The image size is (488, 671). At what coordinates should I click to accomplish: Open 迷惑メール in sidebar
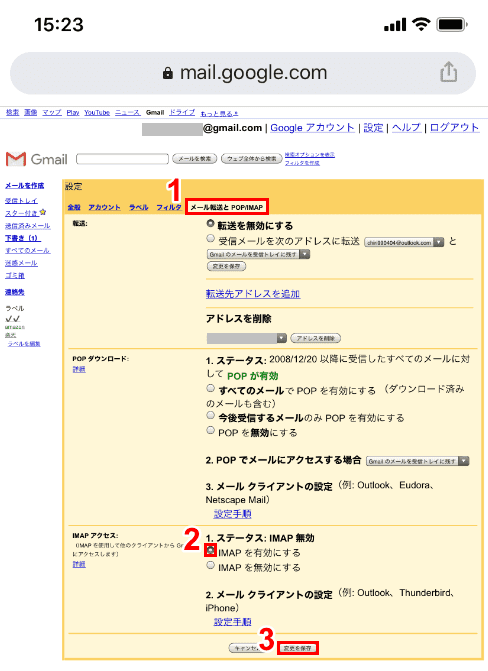pos(21,263)
